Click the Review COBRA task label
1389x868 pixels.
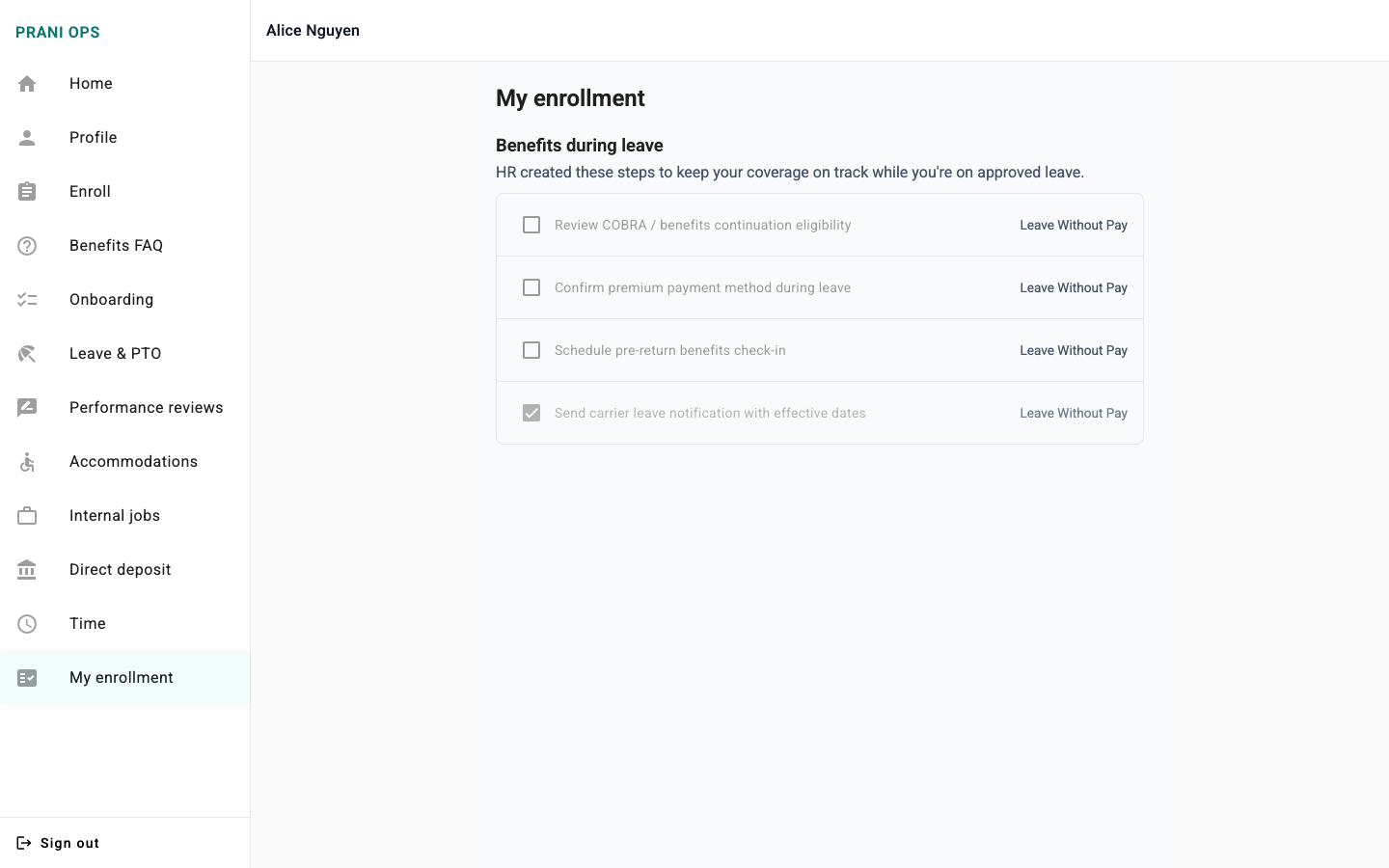tap(702, 225)
